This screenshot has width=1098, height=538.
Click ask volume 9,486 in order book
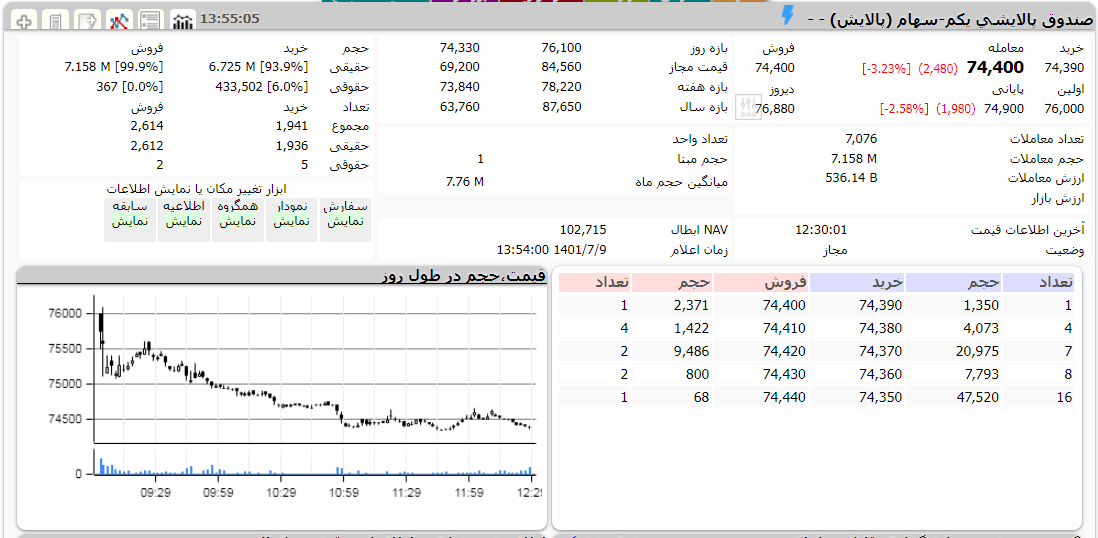point(694,351)
